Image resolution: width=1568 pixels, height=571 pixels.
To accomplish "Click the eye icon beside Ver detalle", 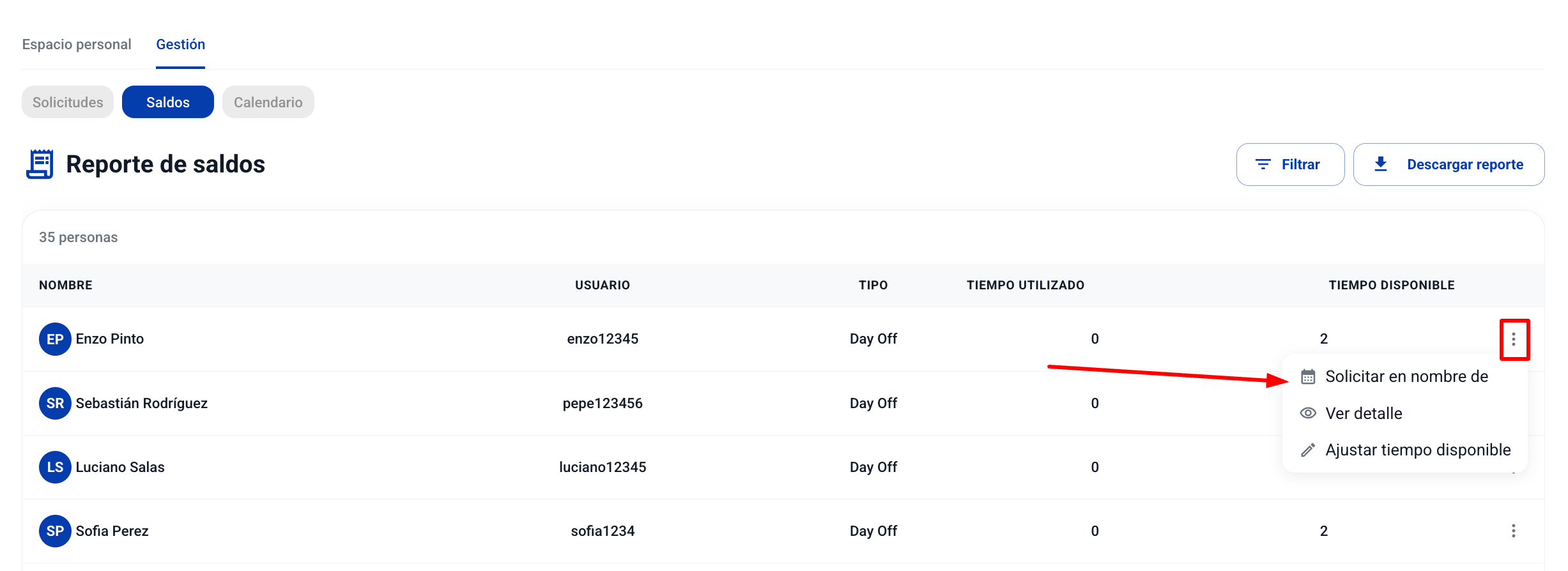I will (1308, 413).
